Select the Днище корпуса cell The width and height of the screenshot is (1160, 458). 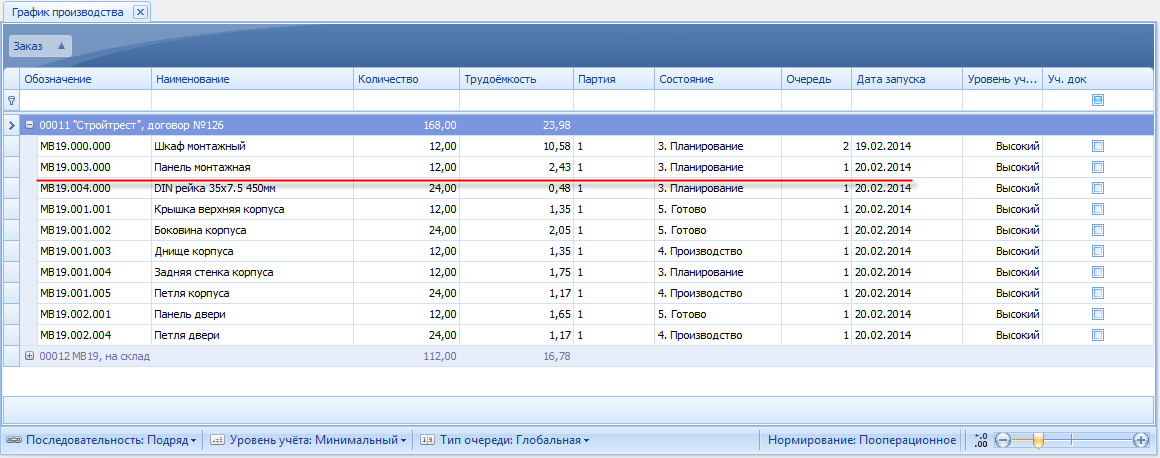point(252,251)
